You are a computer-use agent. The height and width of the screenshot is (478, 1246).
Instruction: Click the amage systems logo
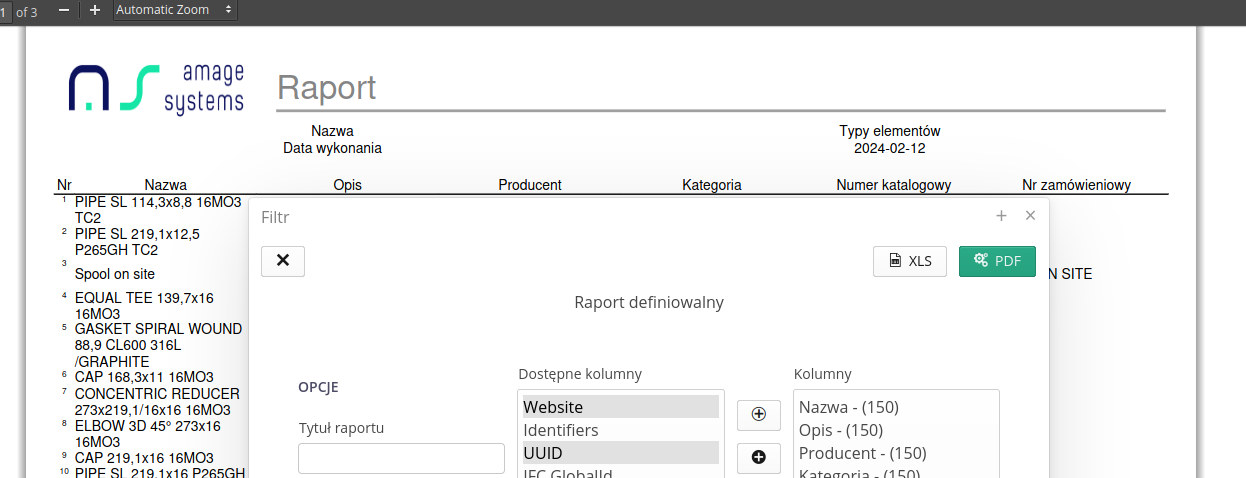(x=156, y=88)
